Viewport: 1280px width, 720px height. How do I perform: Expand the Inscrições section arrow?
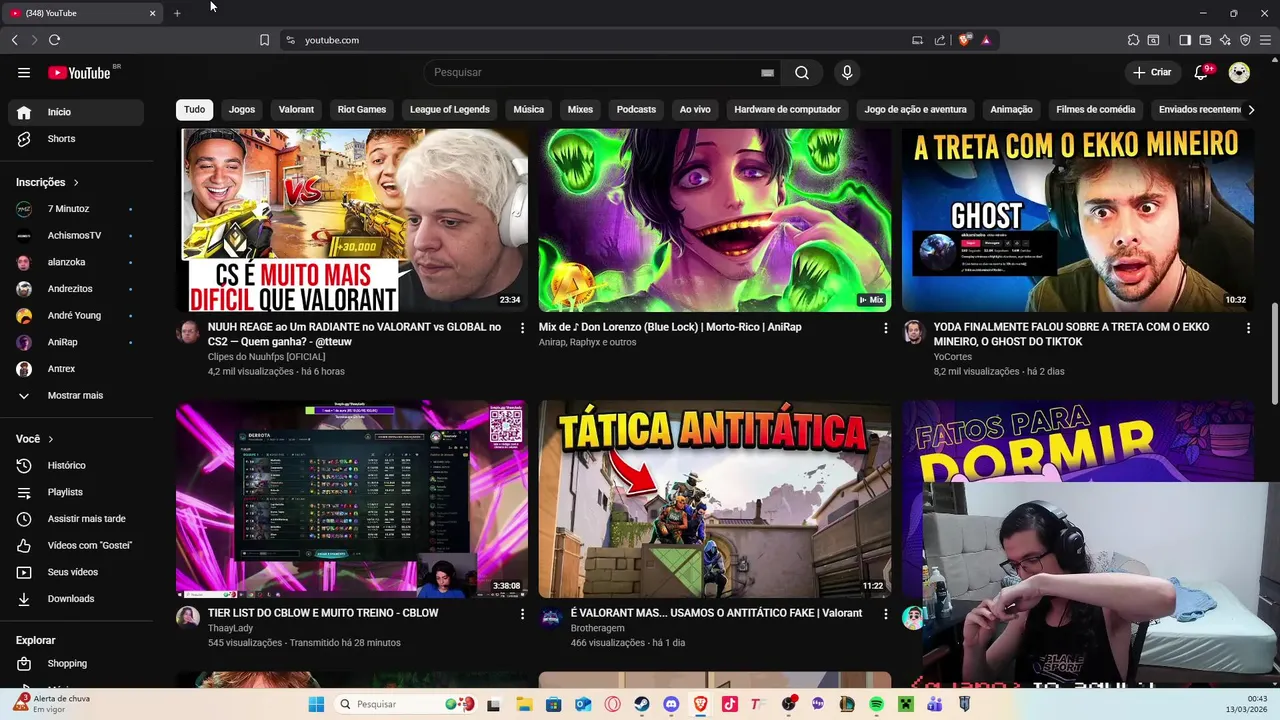(75, 183)
